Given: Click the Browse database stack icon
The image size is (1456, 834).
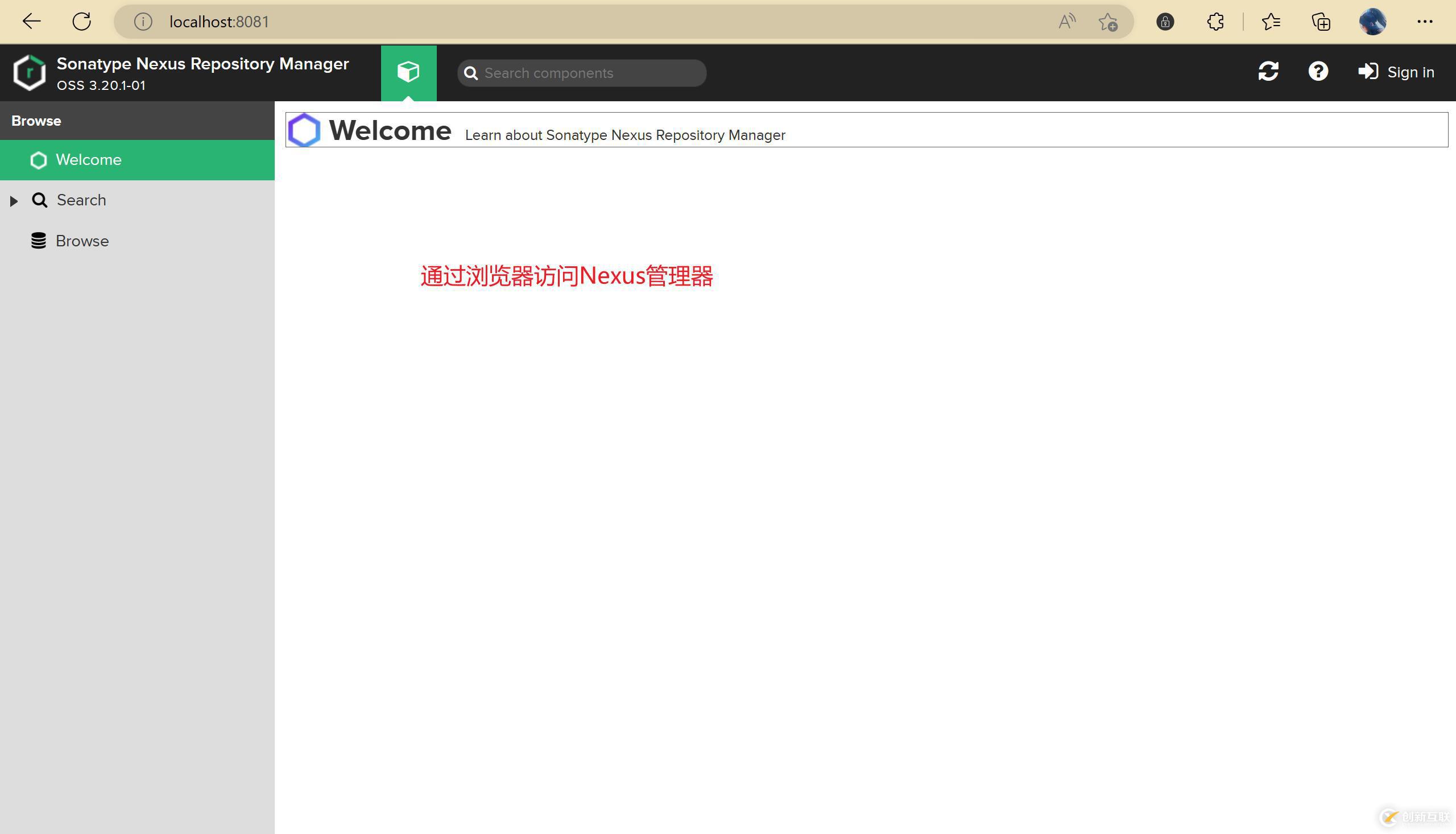Looking at the screenshot, I should tap(38, 241).
